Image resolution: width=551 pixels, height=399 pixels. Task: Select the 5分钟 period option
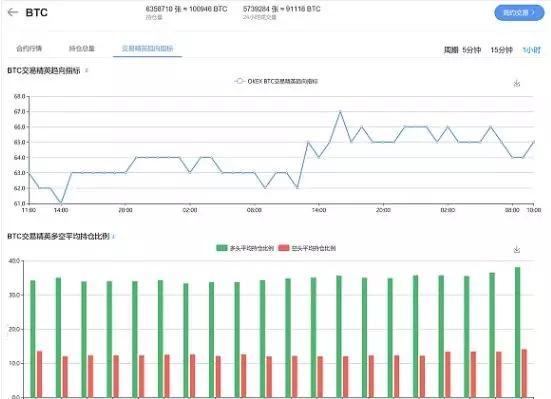471,50
